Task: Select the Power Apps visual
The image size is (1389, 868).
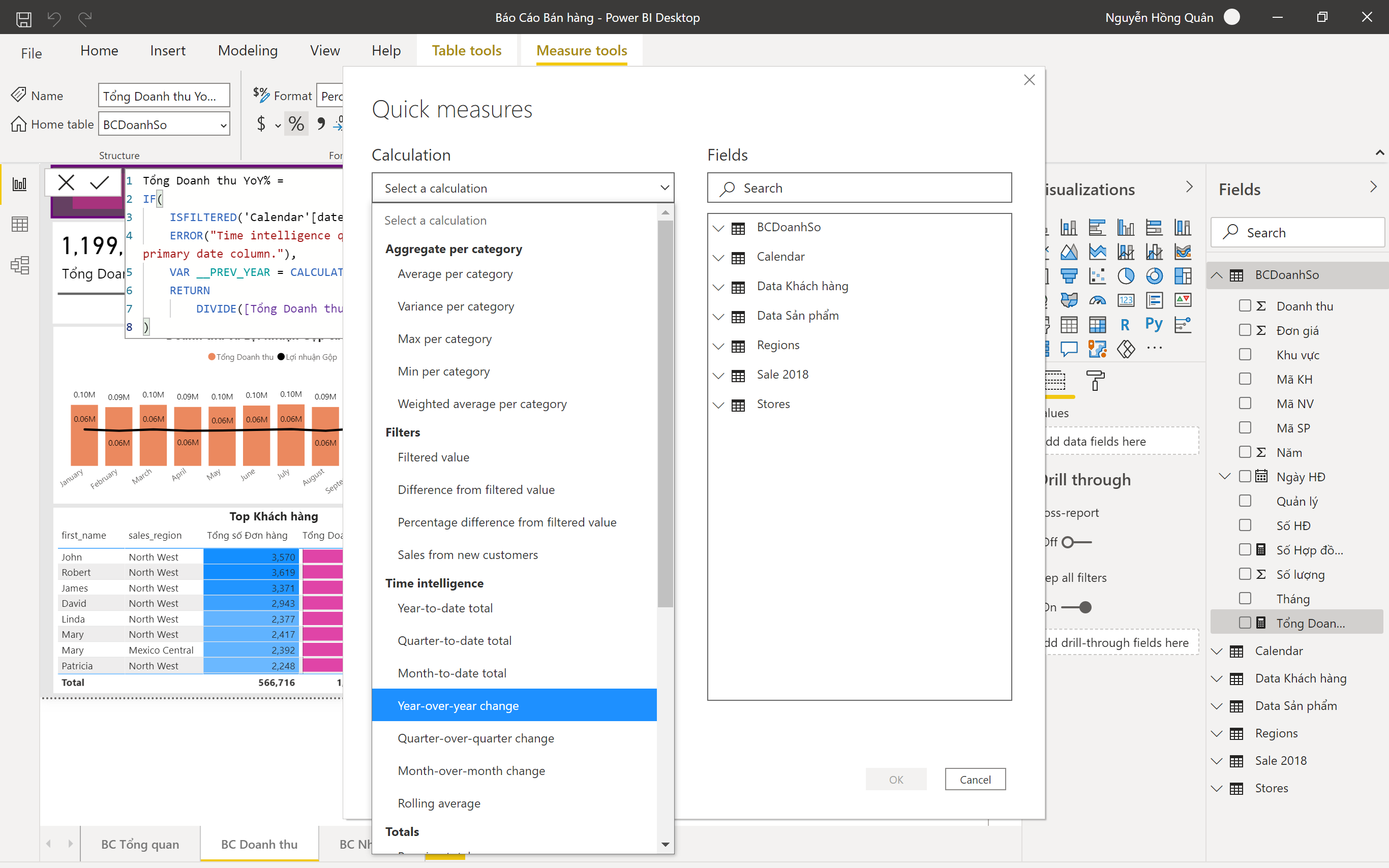Action: pos(1126,349)
